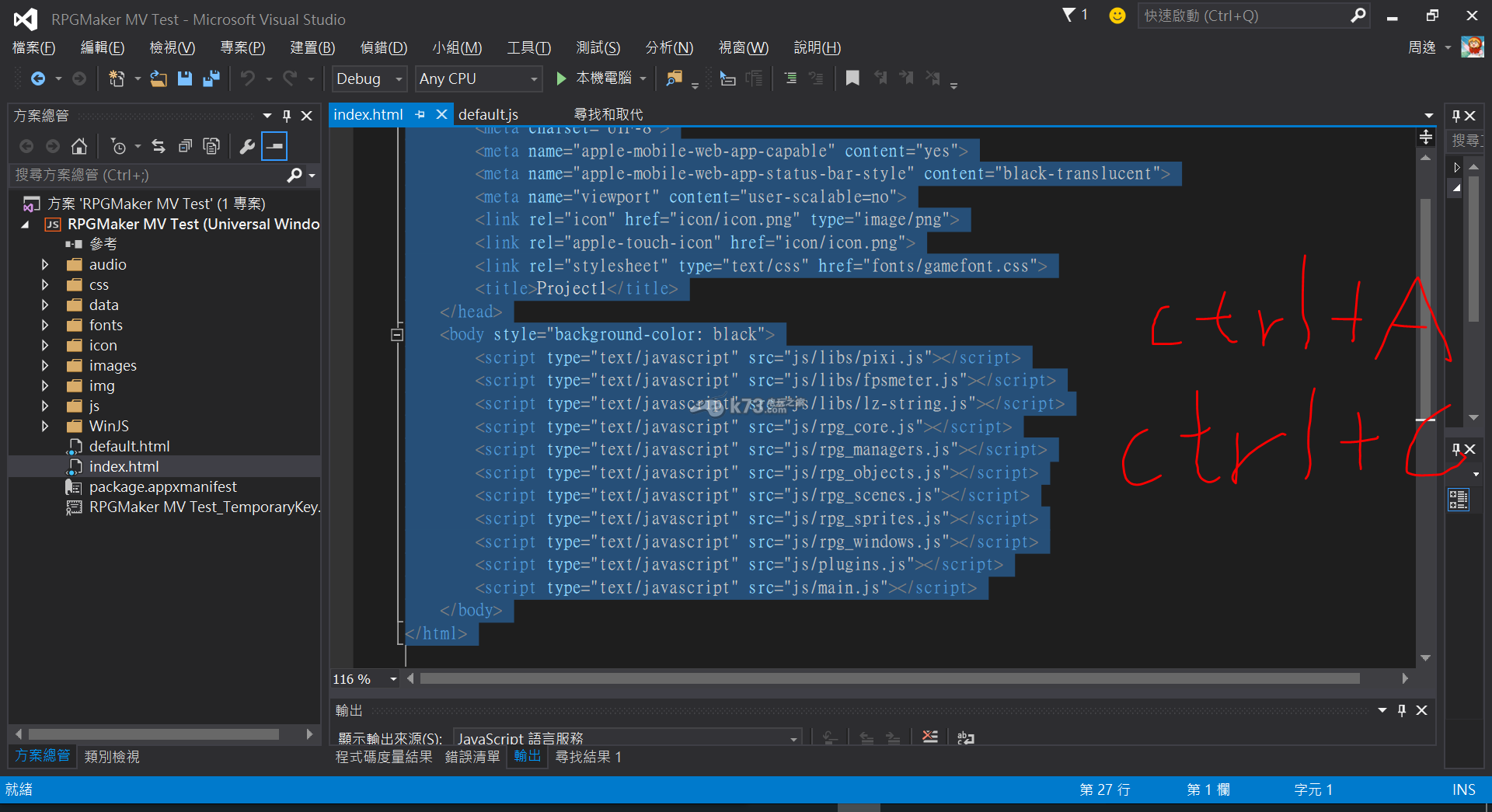The height and width of the screenshot is (812, 1492).
Task: Toggle pin on index.html tab
Action: click(420, 115)
